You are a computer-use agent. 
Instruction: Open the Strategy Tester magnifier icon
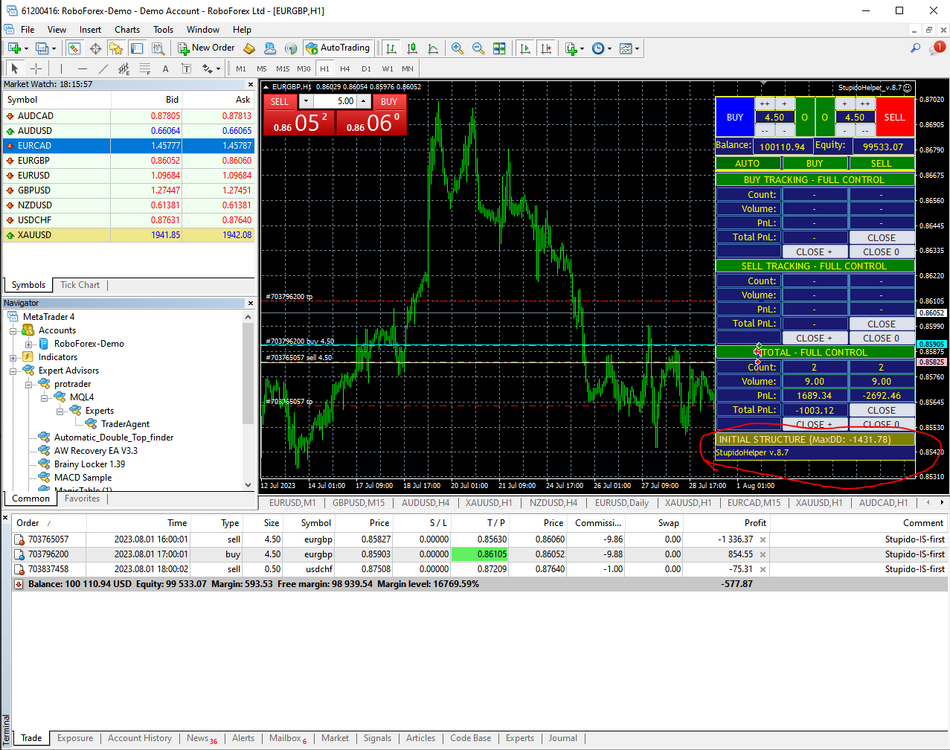(158, 48)
